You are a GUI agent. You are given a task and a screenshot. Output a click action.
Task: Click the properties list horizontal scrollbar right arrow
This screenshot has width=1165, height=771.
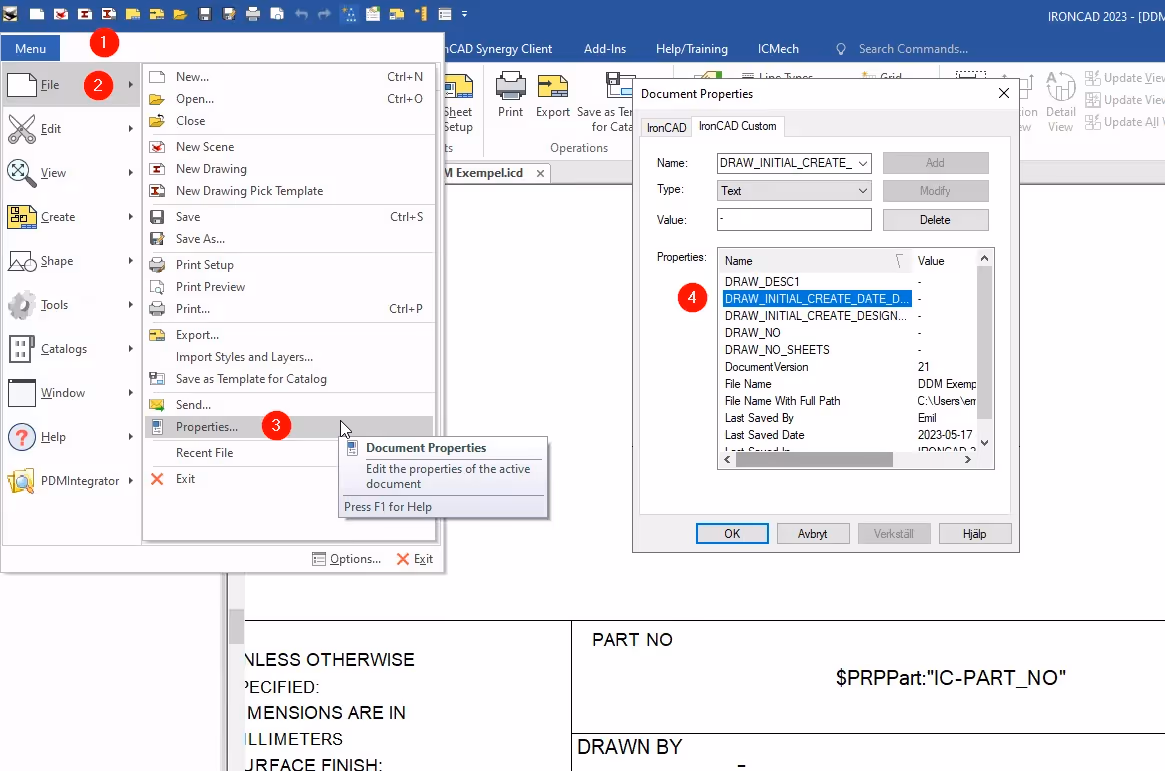[x=967, y=460]
